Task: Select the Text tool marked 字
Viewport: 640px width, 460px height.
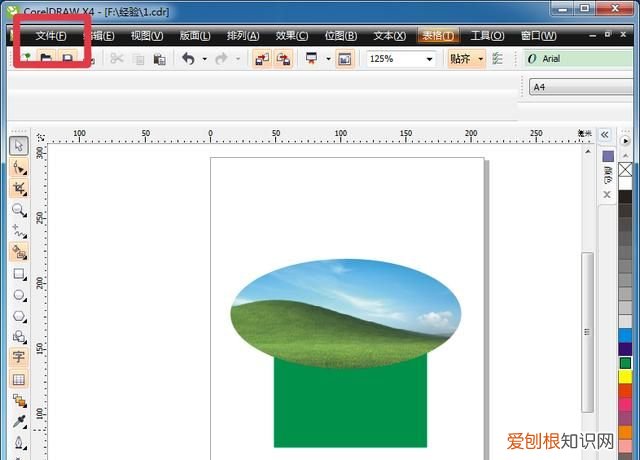Action: pos(19,357)
